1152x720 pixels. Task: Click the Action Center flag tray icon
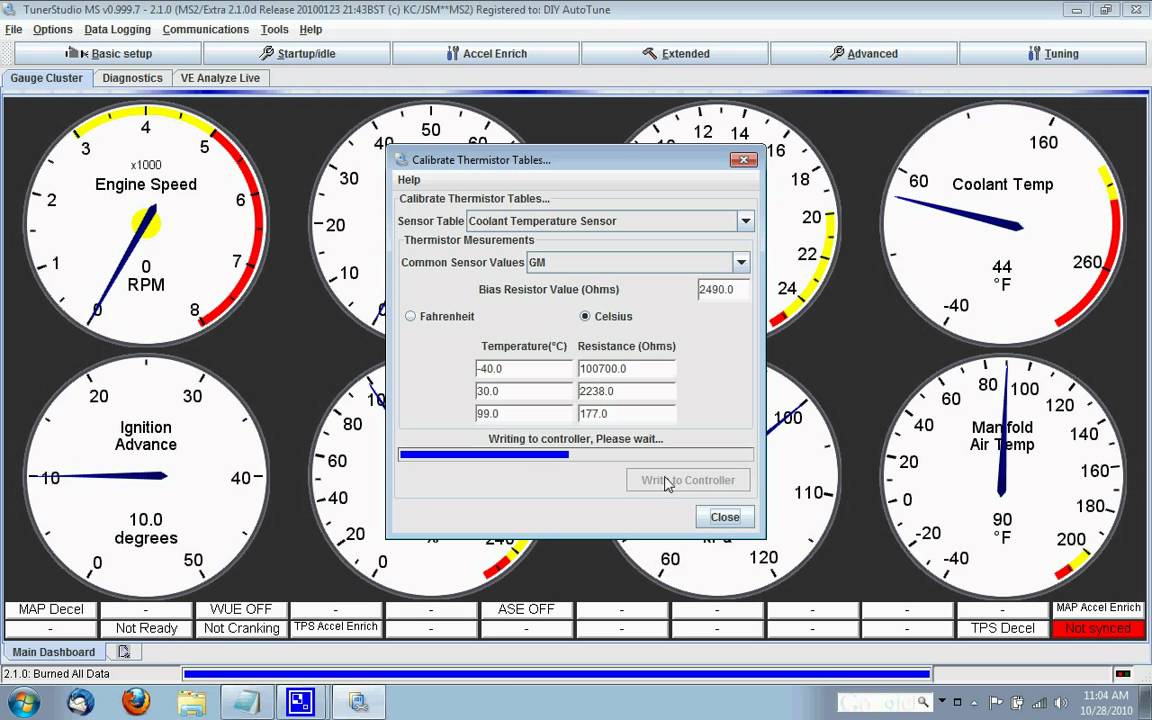point(996,703)
